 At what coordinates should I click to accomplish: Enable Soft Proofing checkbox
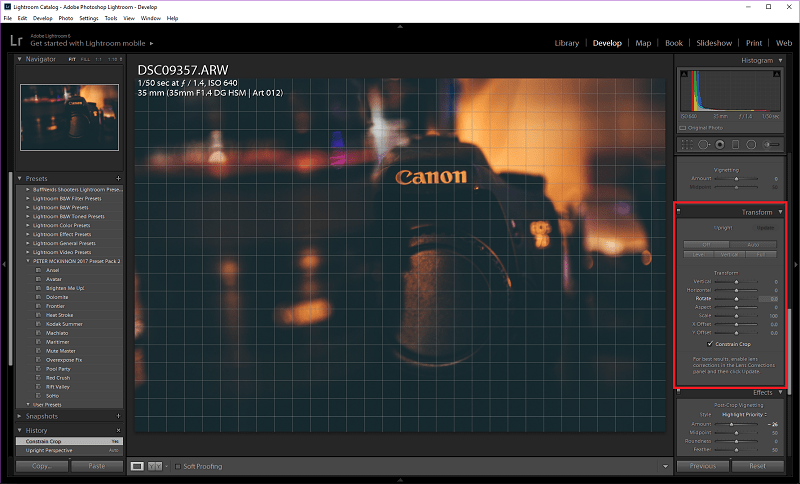pyautogui.click(x=178, y=466)
